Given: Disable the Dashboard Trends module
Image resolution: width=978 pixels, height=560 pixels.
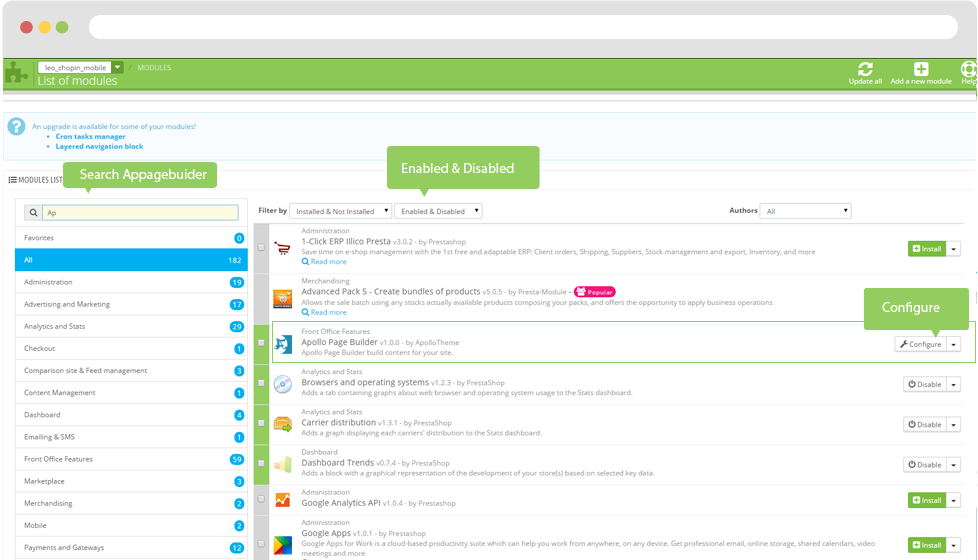Looking at the screenshot, I should [925, 465].
